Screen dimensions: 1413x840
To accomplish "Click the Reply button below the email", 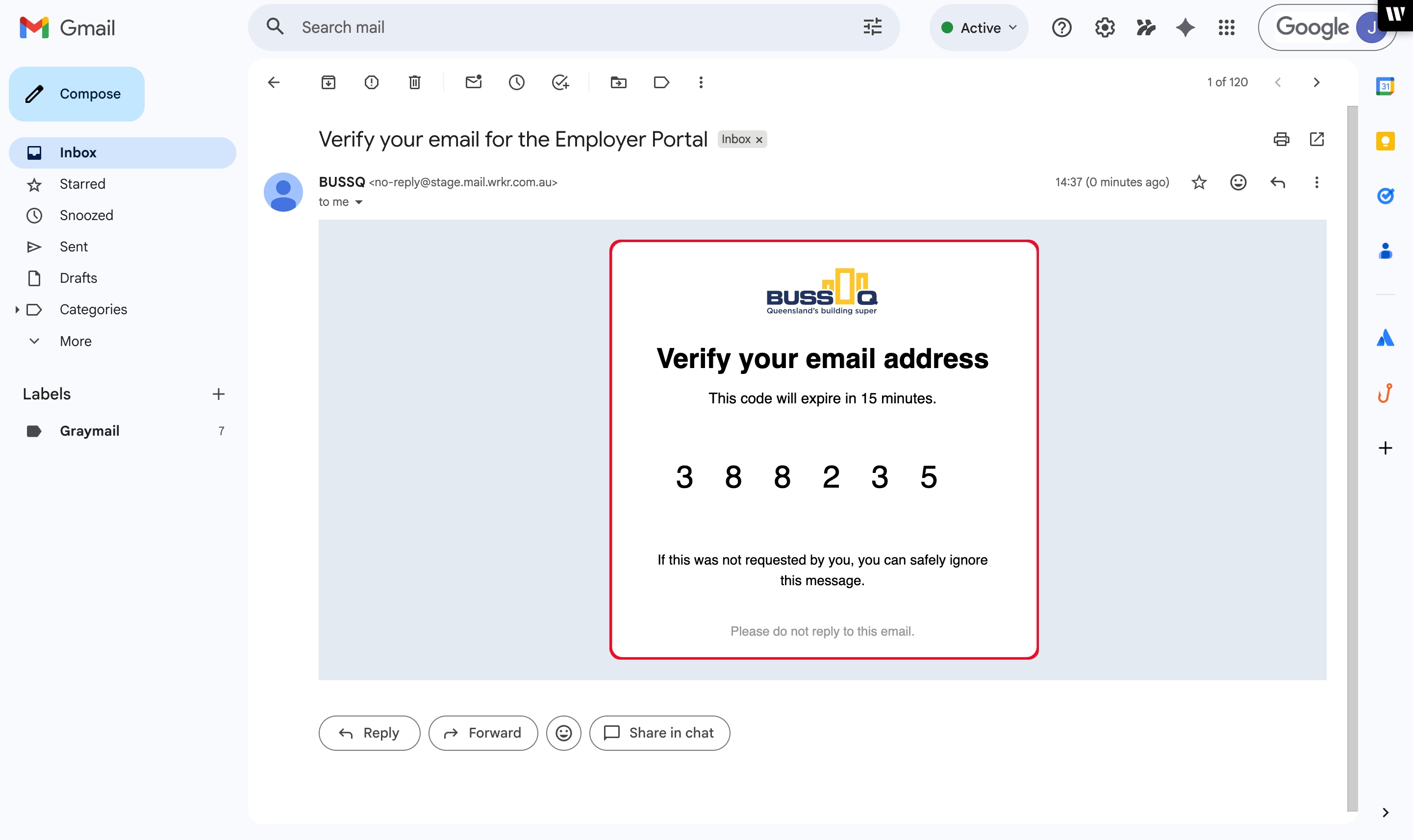I will [x=369, y=733].
